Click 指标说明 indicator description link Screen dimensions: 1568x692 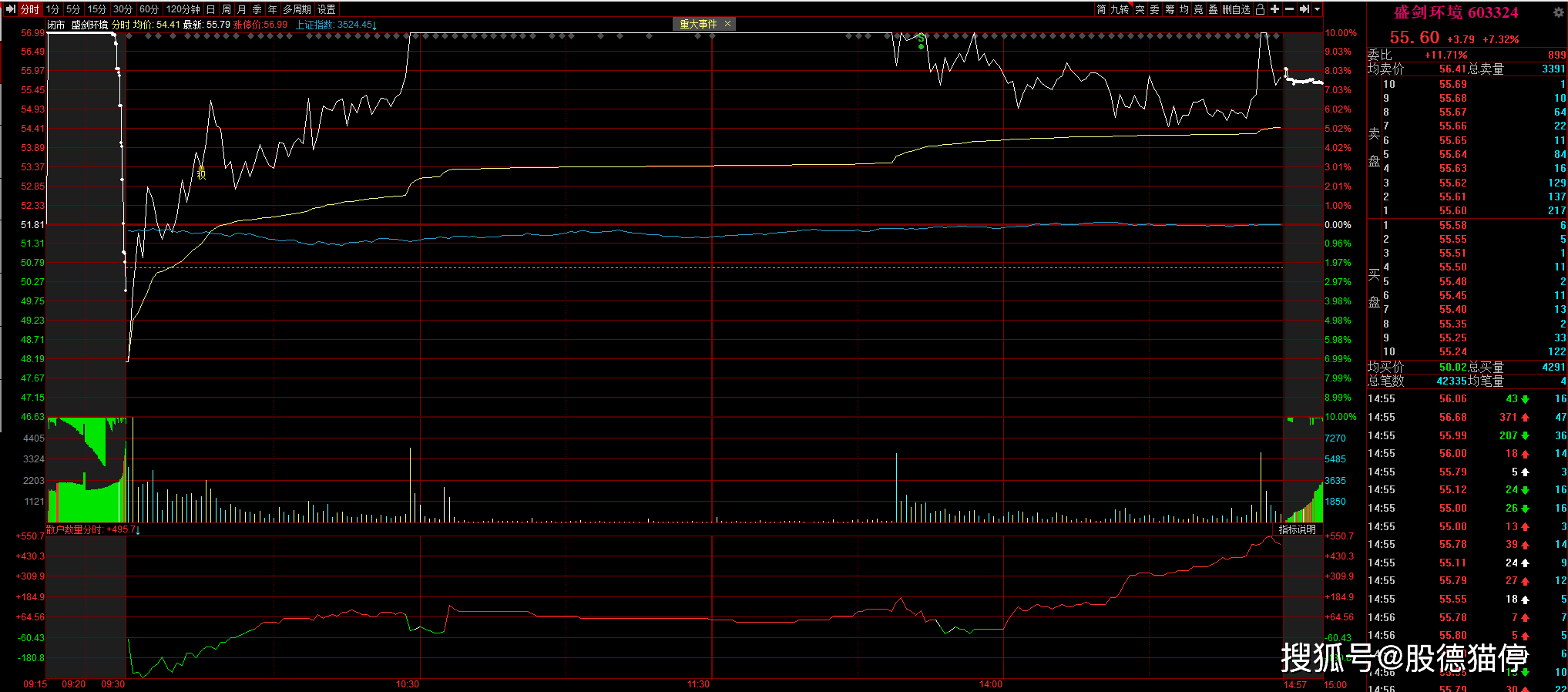(x=1298, y=529)
